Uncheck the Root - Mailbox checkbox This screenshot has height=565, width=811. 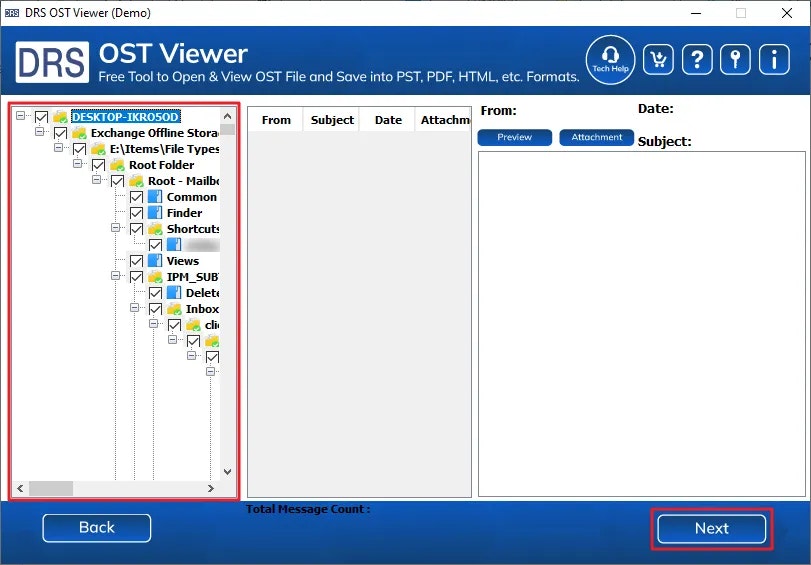click(117, 181)
